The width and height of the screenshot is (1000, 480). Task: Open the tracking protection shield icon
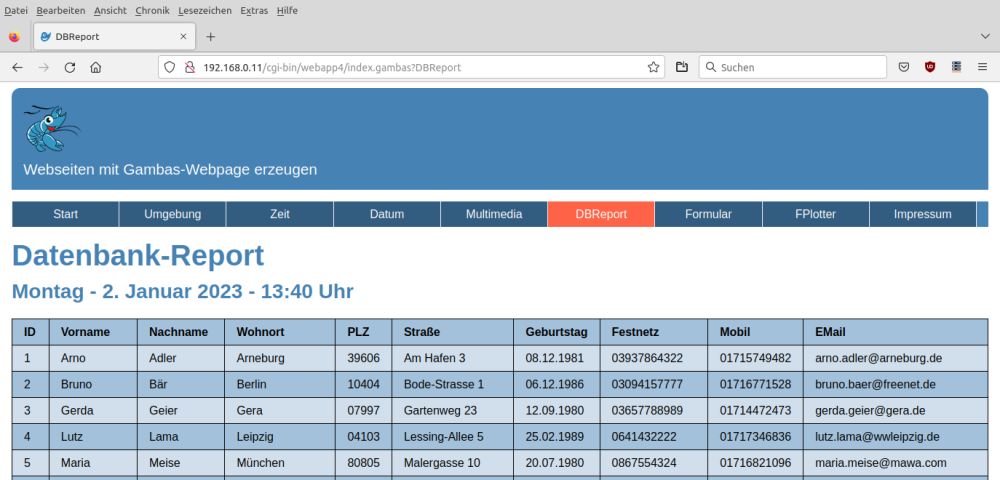[x=170, y=67]
